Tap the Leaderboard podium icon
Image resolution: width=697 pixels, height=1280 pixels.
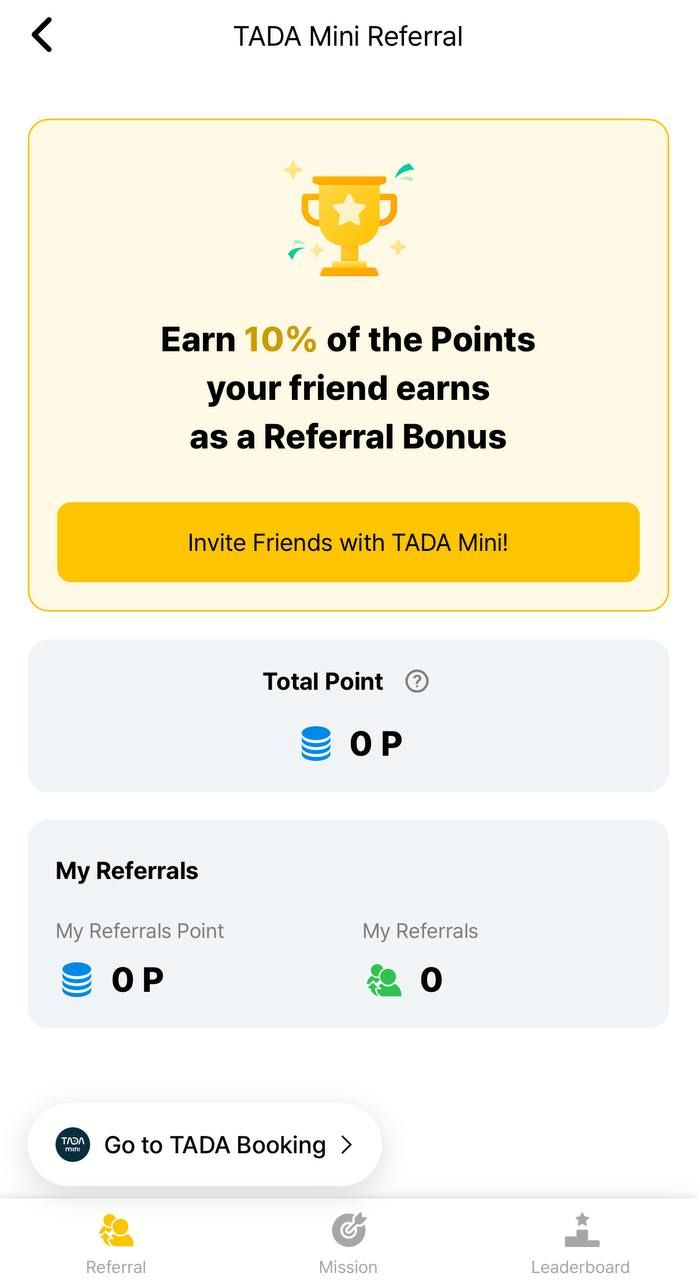coord(581,1230)
